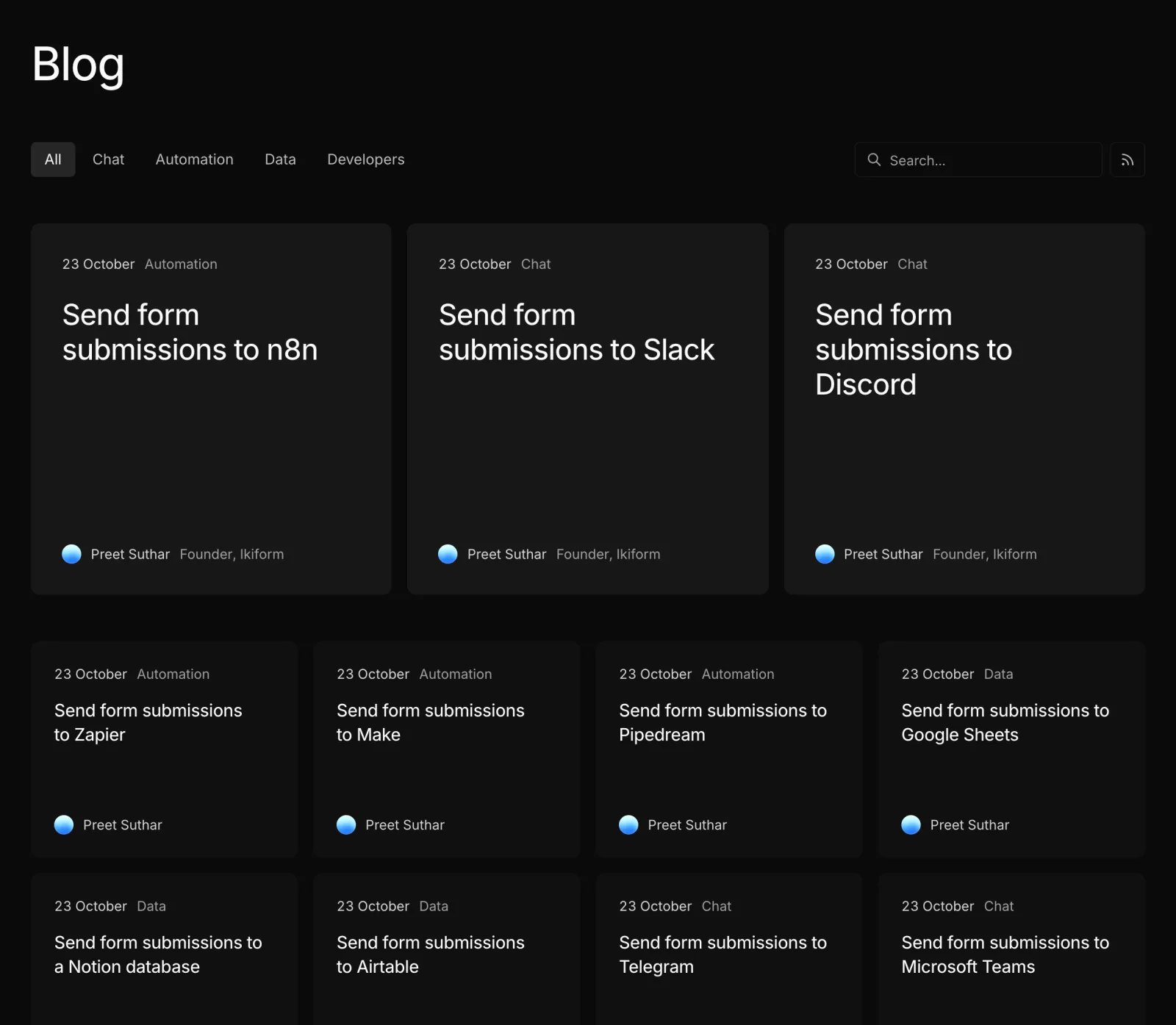Switch to the Automation category tab
The height and width of the screenshot is (1025, 1176).
coord(194,159)
